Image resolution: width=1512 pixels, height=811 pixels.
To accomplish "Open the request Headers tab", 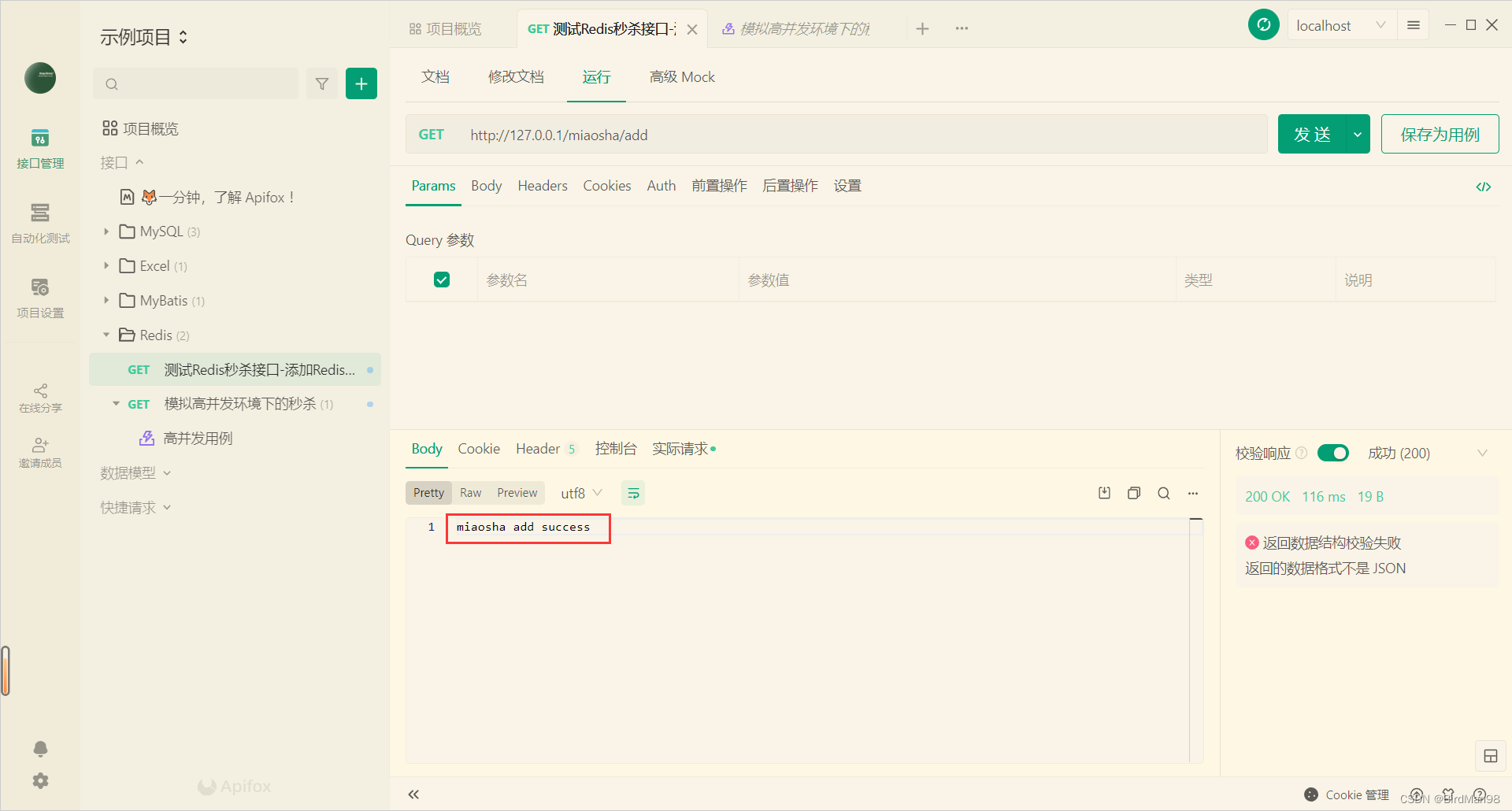I will pos(543,186).
